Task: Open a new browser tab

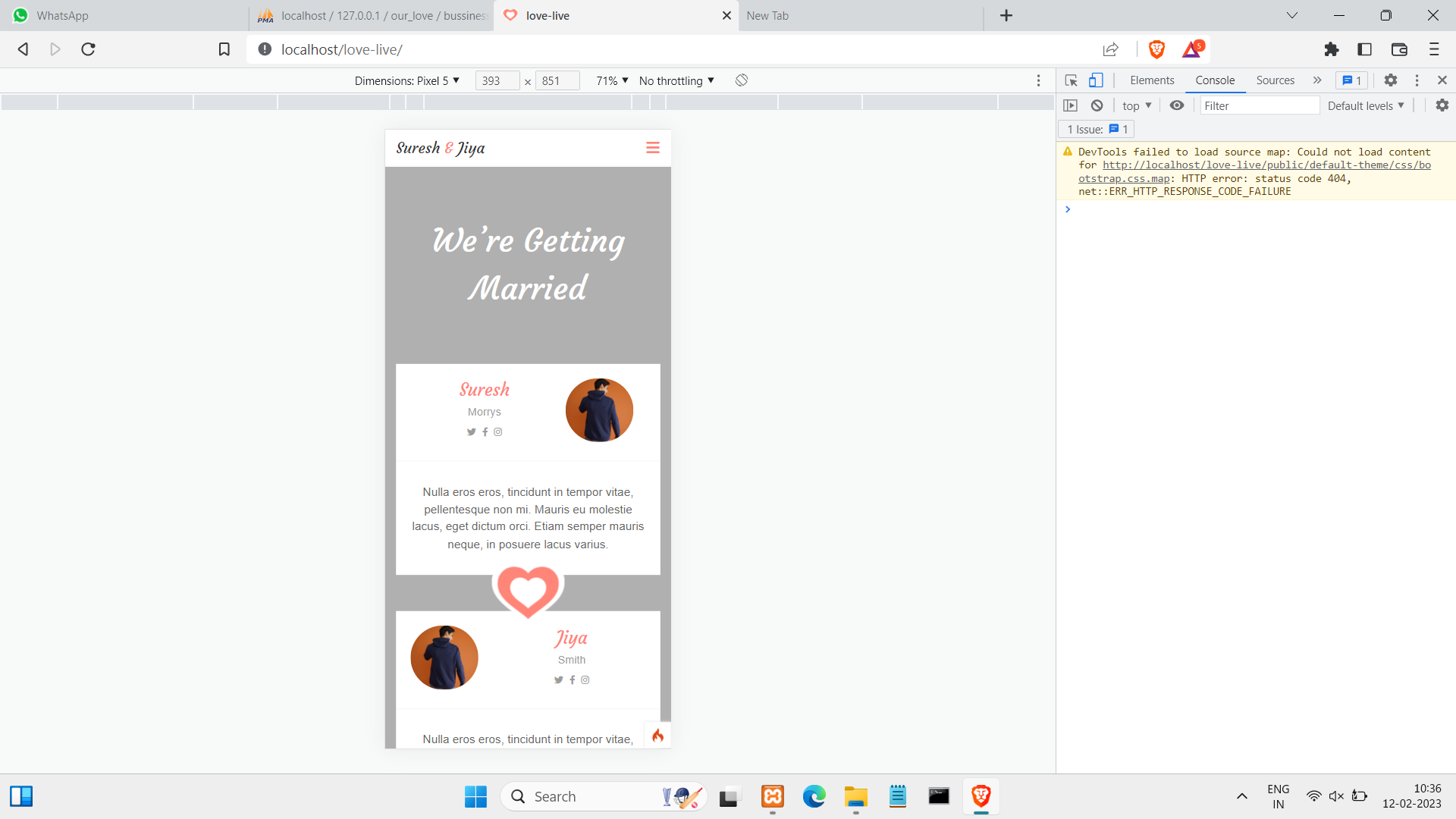Action: 1006,16
